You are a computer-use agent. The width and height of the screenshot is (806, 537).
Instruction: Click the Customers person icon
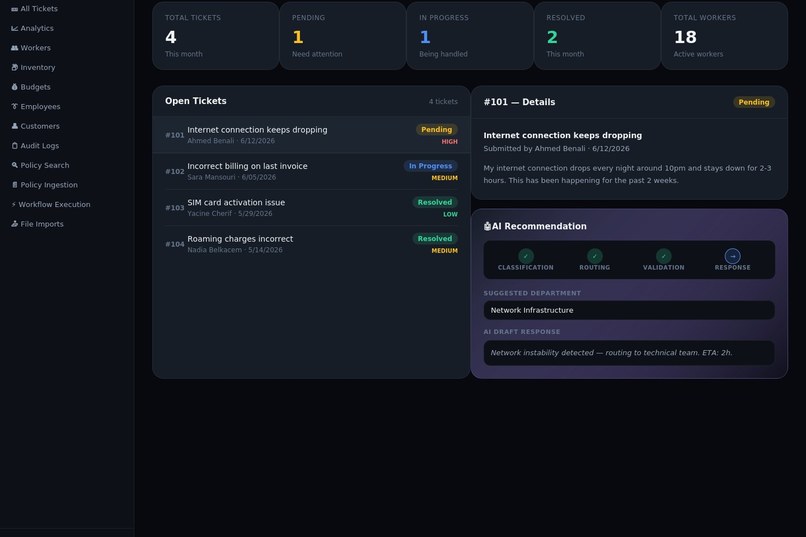coord(14,126)
